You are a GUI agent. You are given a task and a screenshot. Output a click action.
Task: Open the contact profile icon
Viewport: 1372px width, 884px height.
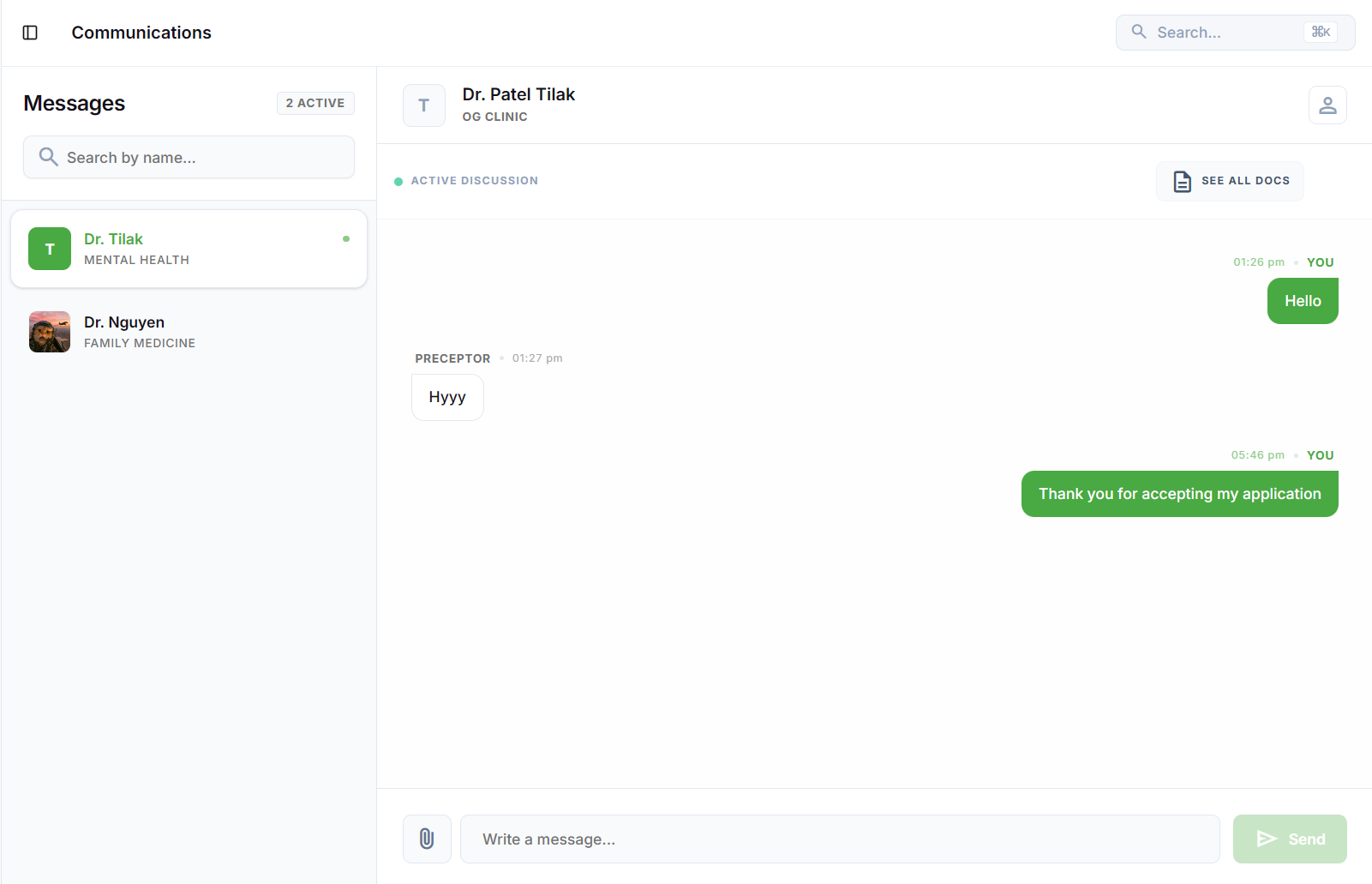pos(1327,105)
